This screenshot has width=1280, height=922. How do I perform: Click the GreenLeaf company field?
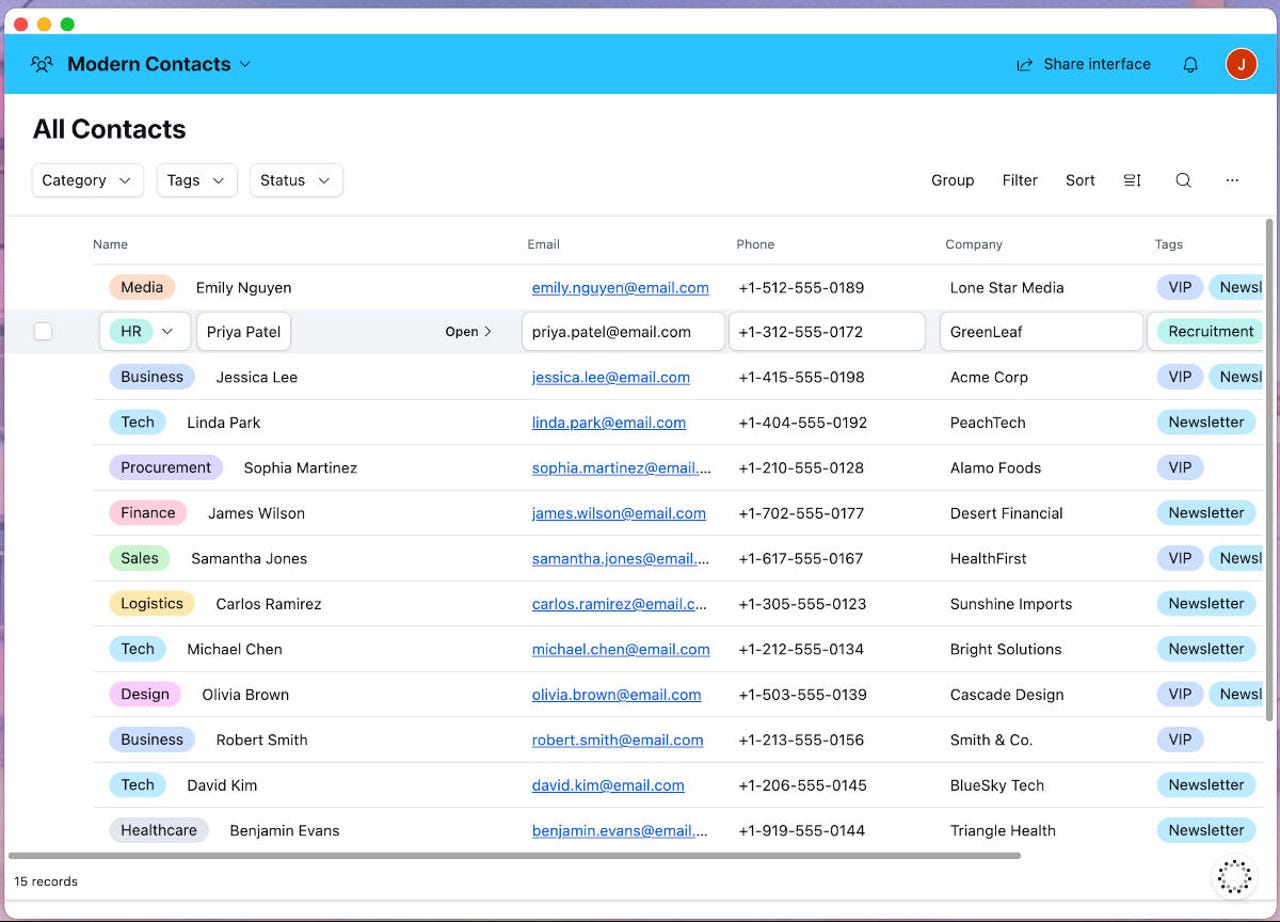point(1040,331)
